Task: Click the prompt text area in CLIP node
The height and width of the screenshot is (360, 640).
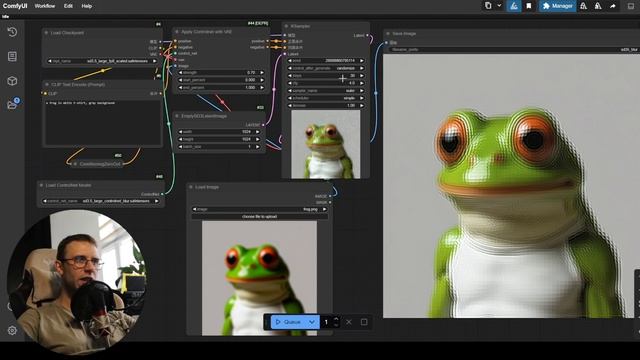Action: point(102,122)
